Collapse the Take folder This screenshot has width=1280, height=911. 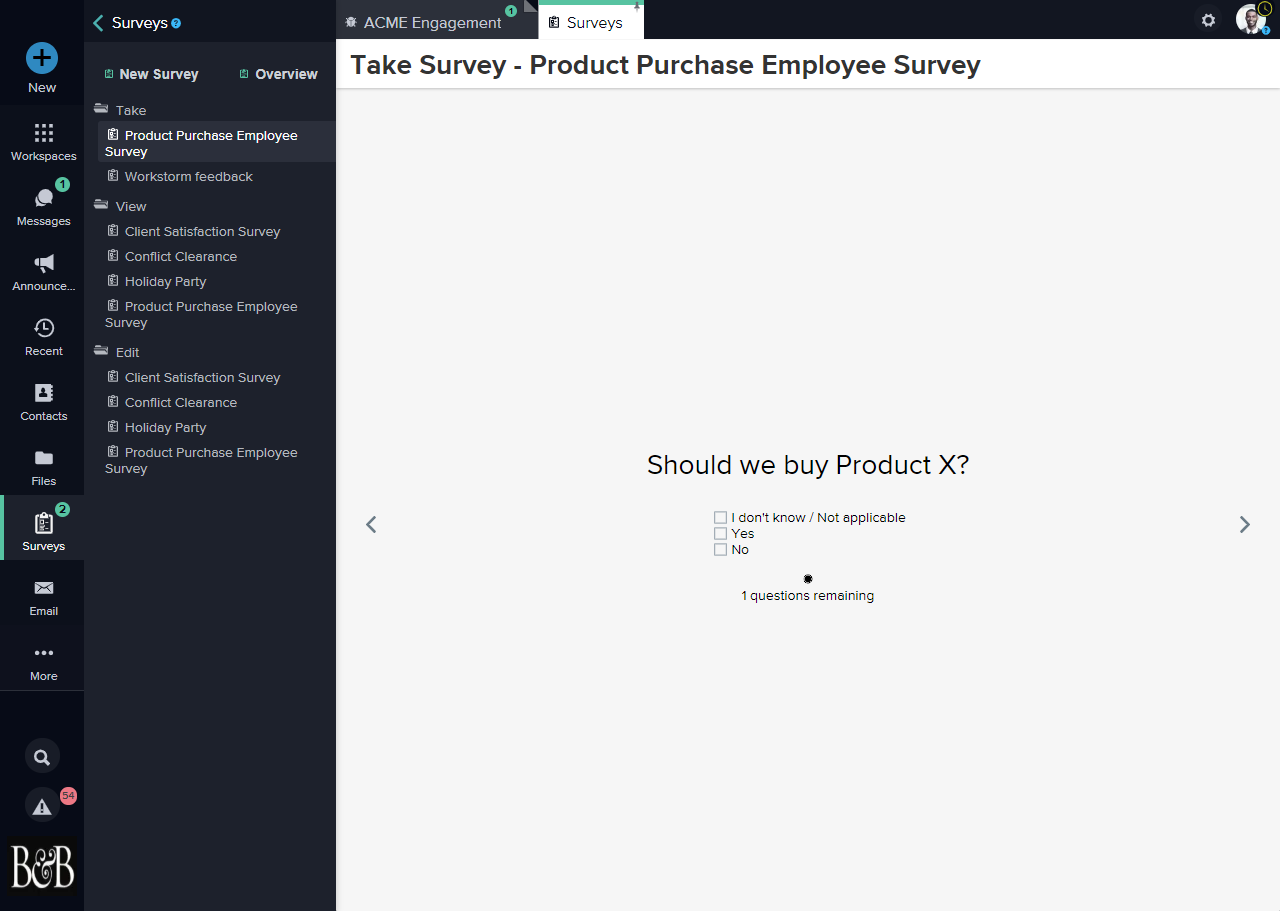click(x=101, y=109)
